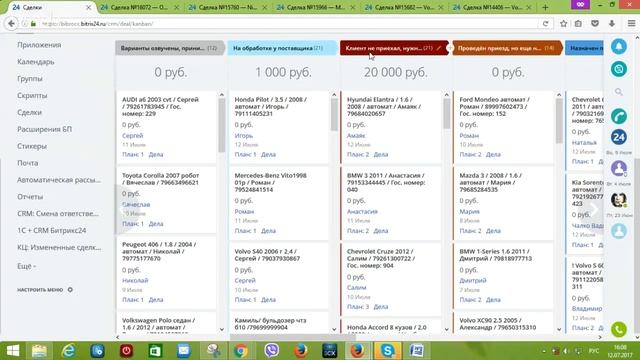Click the НАСТРОИТЬ МЕНЮ link

[x=40, y=289]
